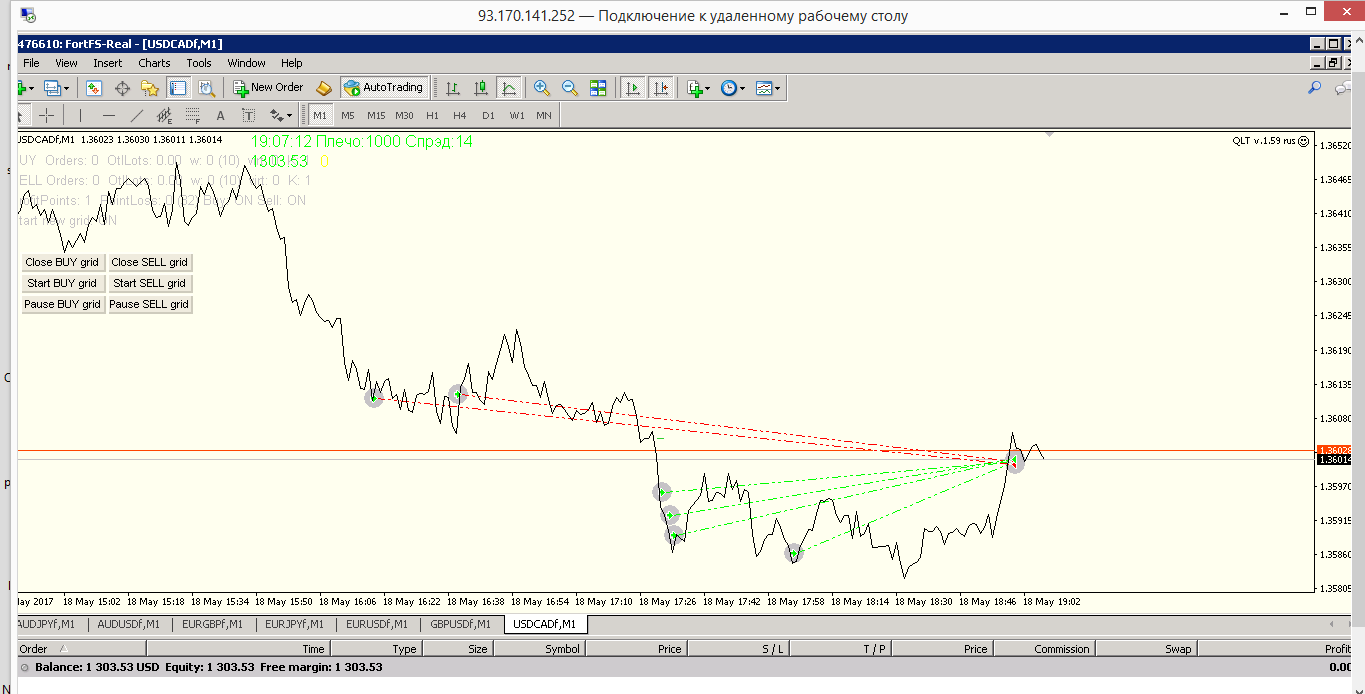Zoom in on the chart
Image resolution: width=1365 pixels, height=694 pixels.
(x=542, y=88)
